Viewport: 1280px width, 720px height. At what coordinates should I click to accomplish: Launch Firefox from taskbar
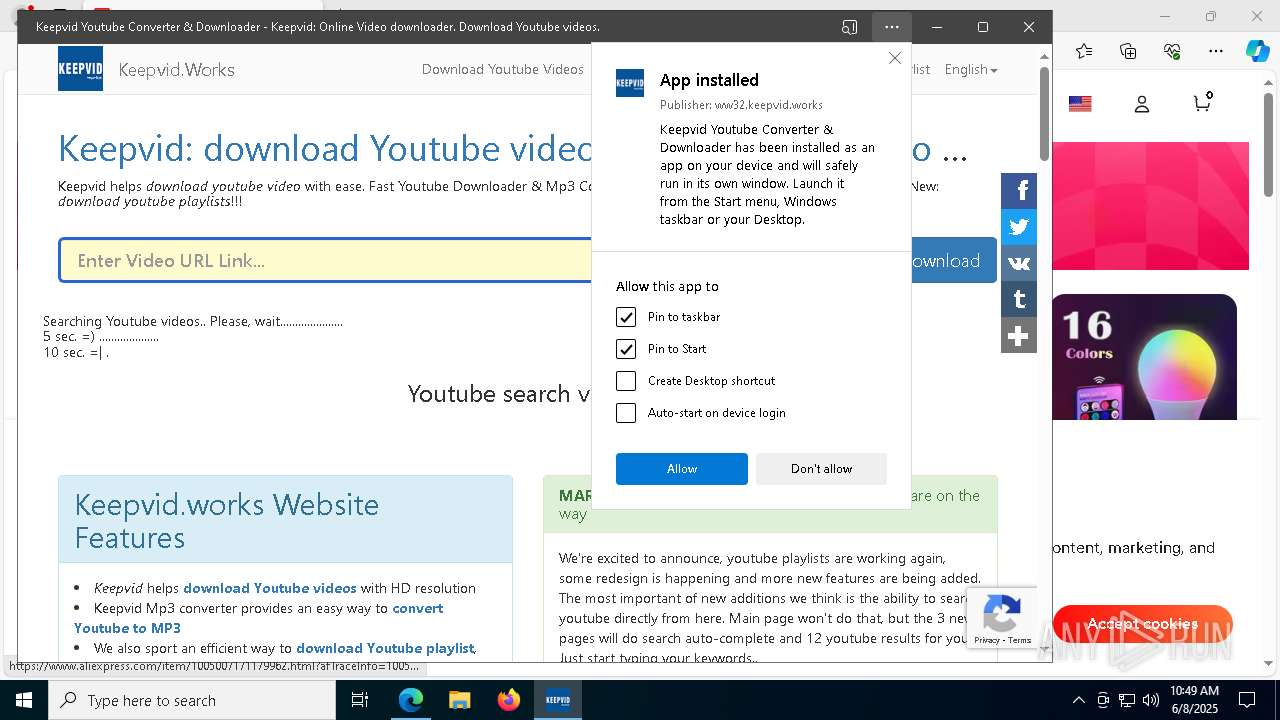point(509,700)
